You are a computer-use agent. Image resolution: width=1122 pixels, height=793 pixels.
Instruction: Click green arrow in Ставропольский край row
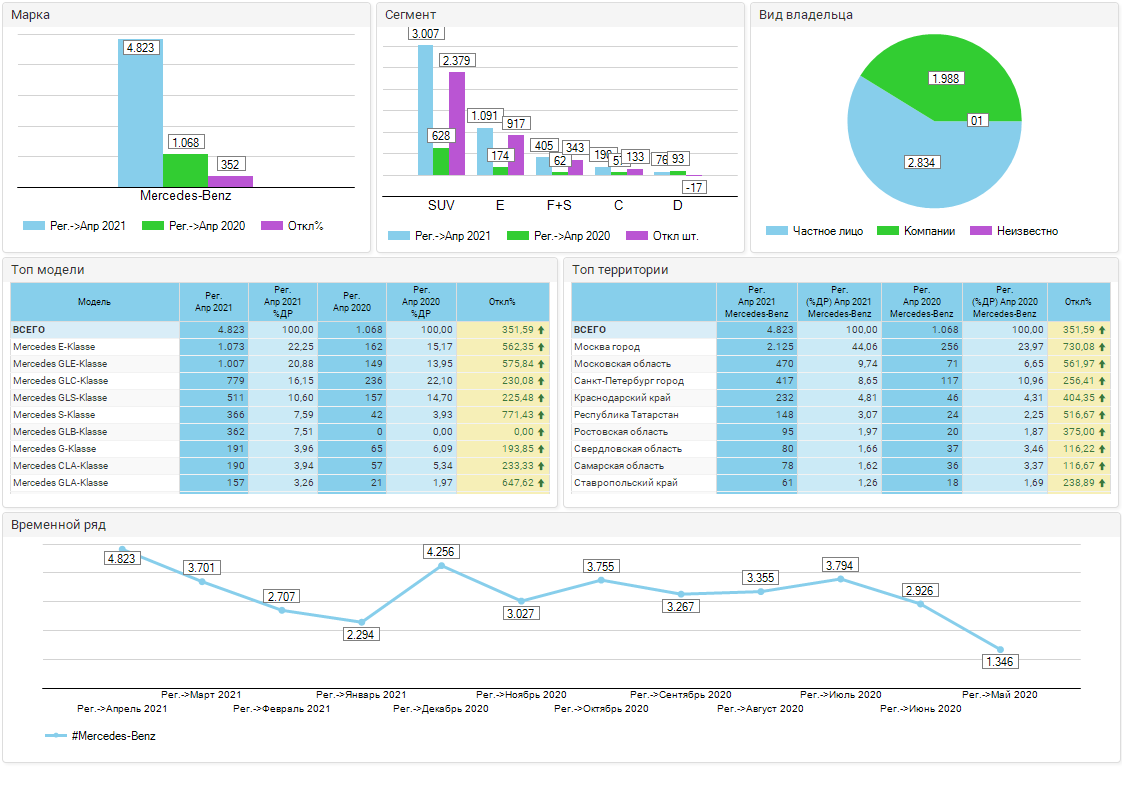tap(1102, 483)
